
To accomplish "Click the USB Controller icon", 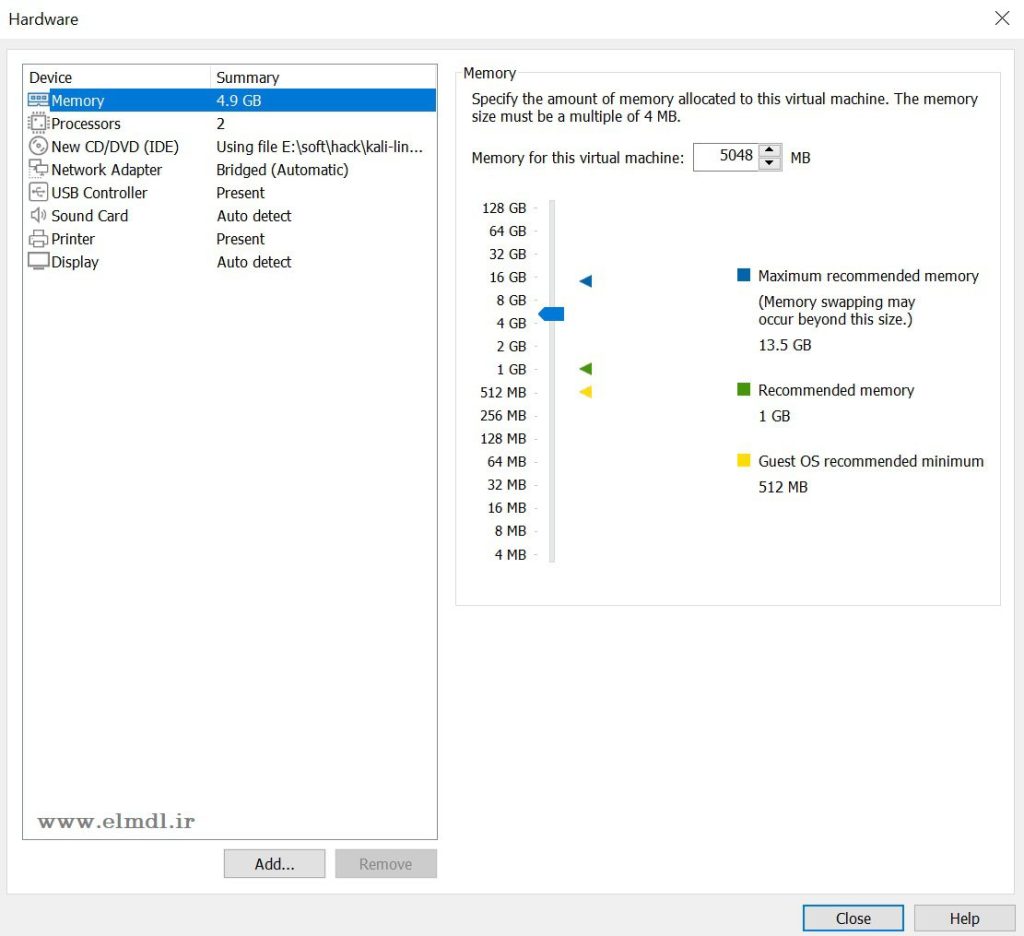I will click(x=38, y=192).
